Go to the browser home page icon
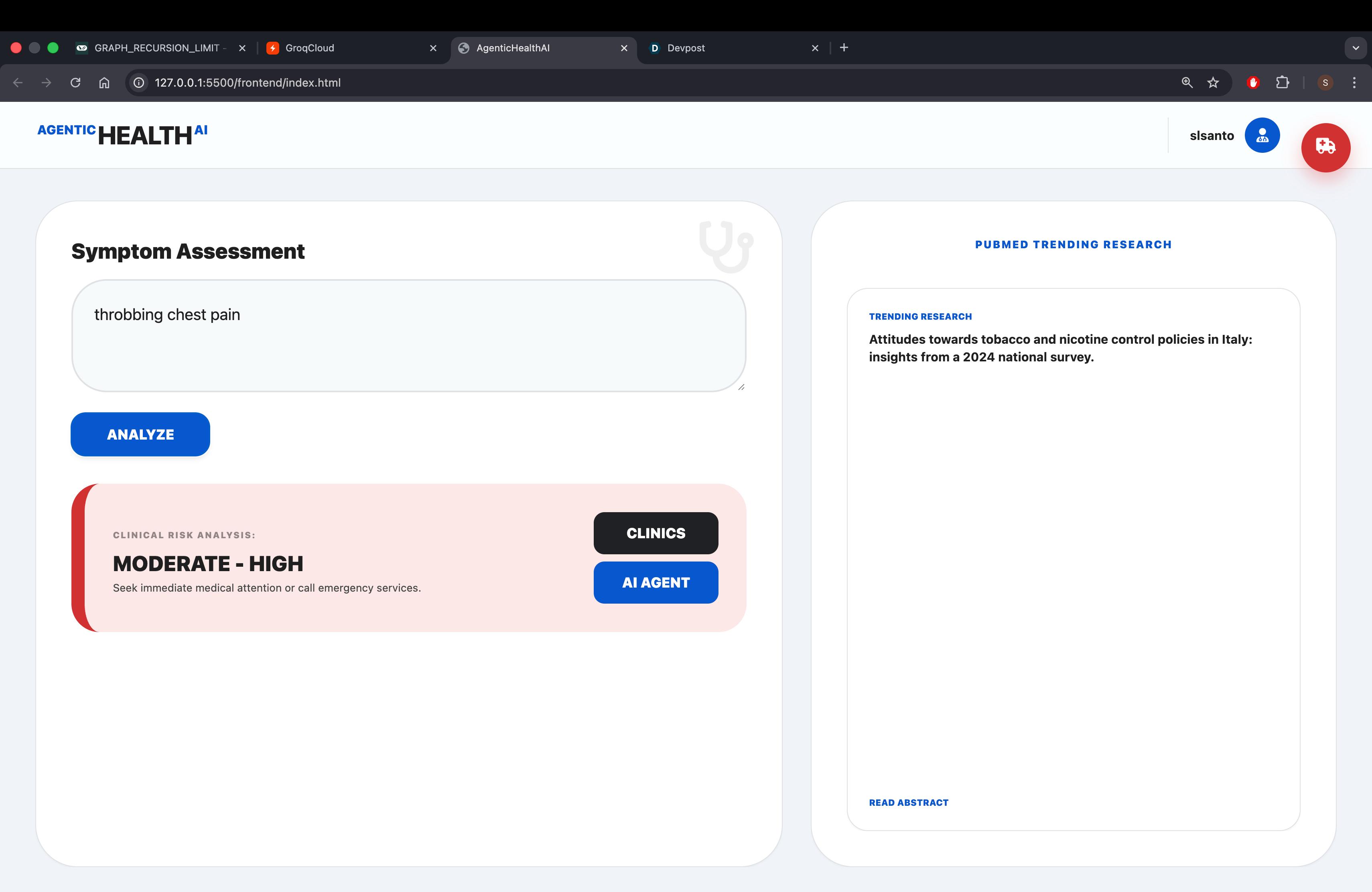This screenshot has height=892, width=1372. coord(104,82)
